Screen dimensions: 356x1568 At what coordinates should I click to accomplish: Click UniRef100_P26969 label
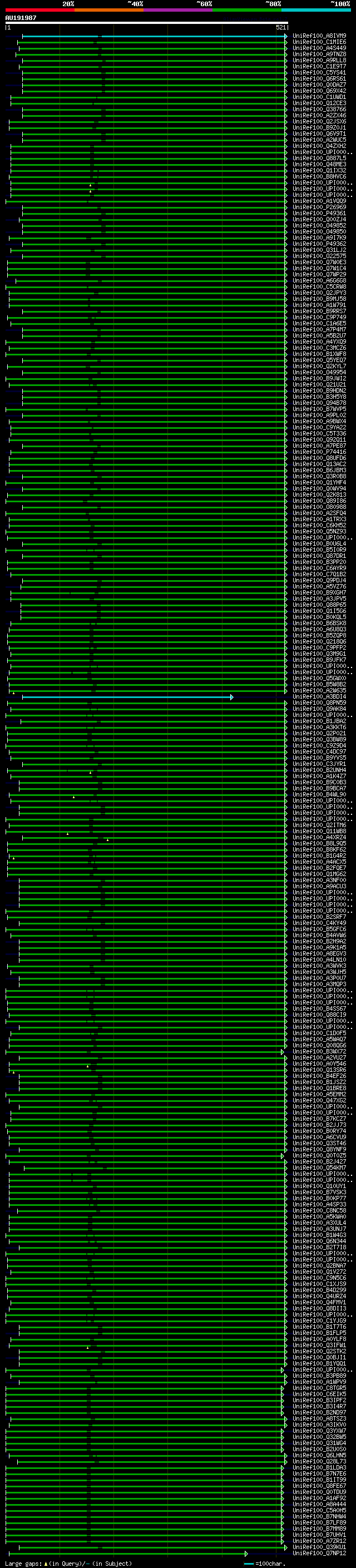point(319,207)
